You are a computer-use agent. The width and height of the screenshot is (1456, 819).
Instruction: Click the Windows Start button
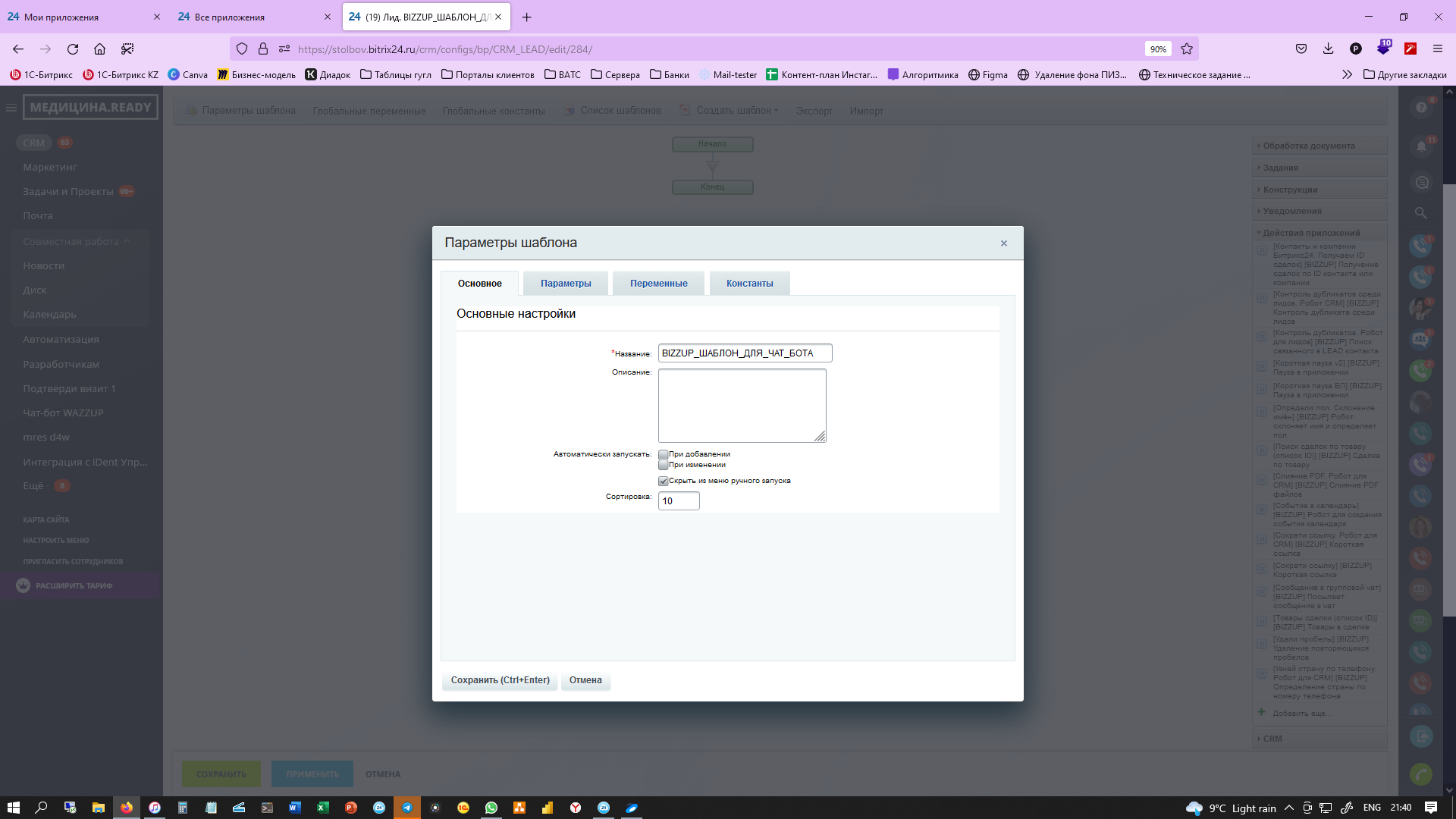pyautogui.click(x=14, y=808)
